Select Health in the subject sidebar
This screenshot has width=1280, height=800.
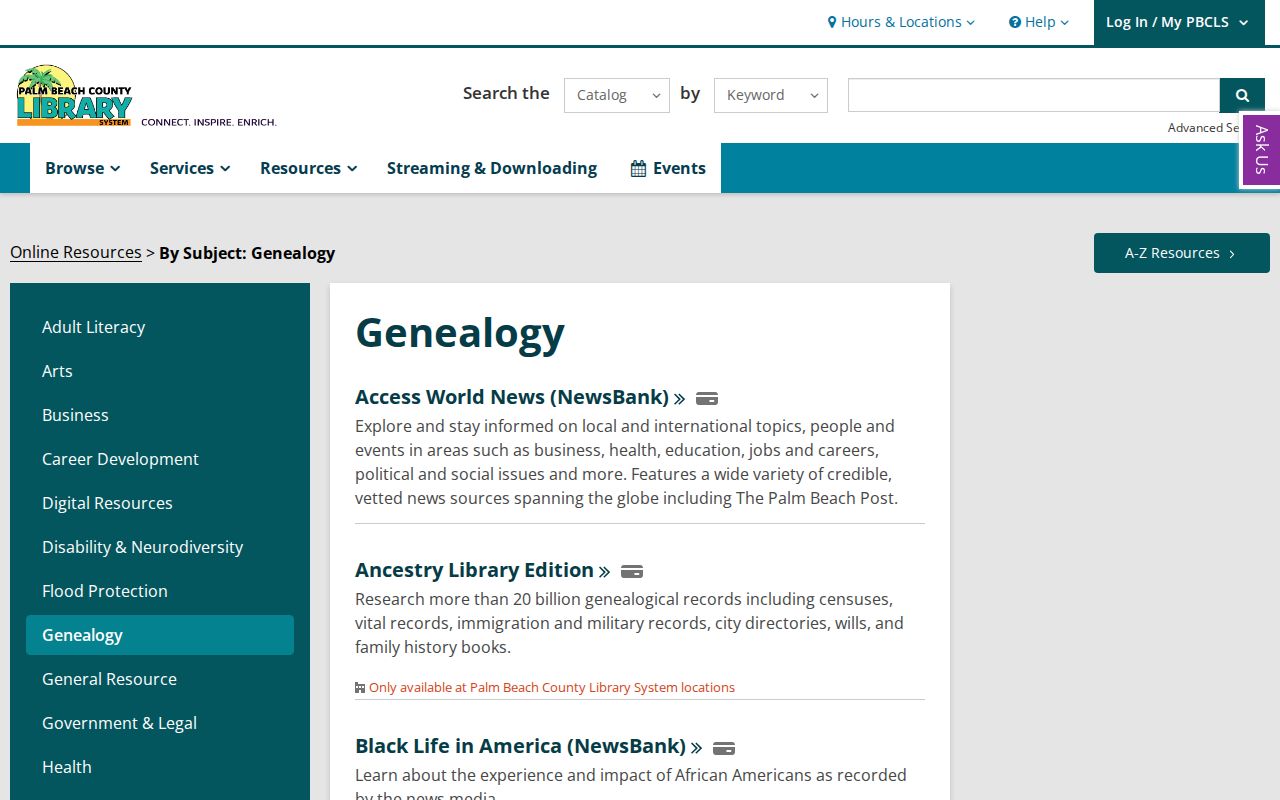[x=160, y=767]
